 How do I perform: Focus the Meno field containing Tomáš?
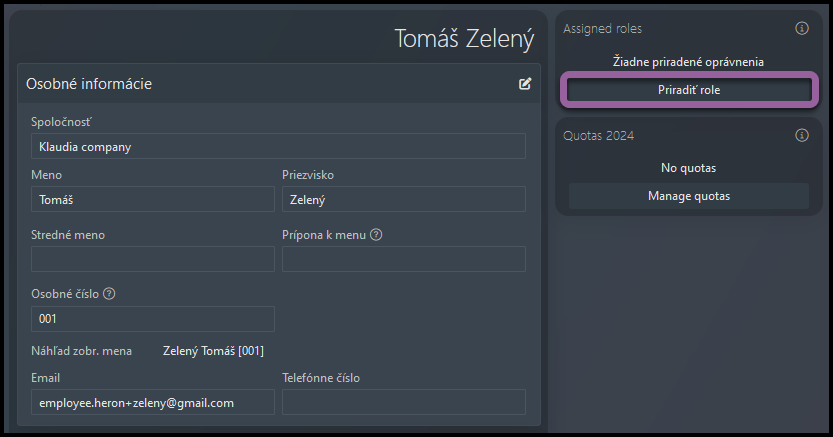[153, 200]
